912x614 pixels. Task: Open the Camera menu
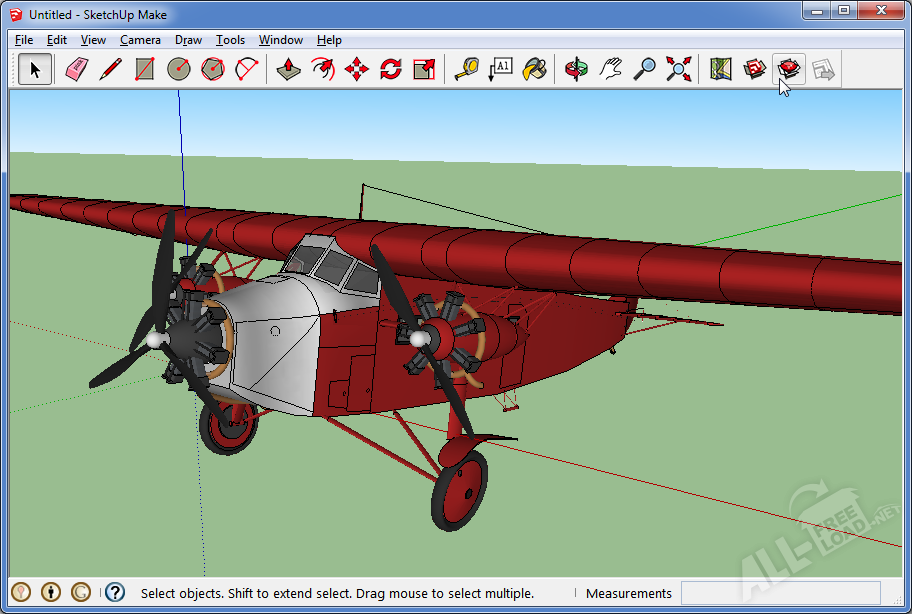point(140,40)
